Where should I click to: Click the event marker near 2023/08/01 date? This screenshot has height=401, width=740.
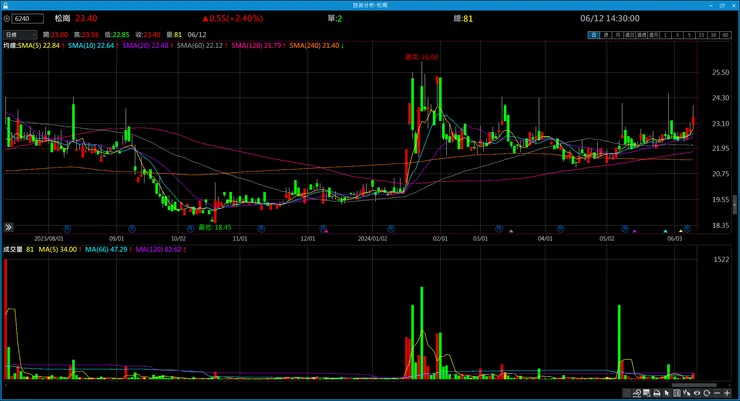pos(67,229)
